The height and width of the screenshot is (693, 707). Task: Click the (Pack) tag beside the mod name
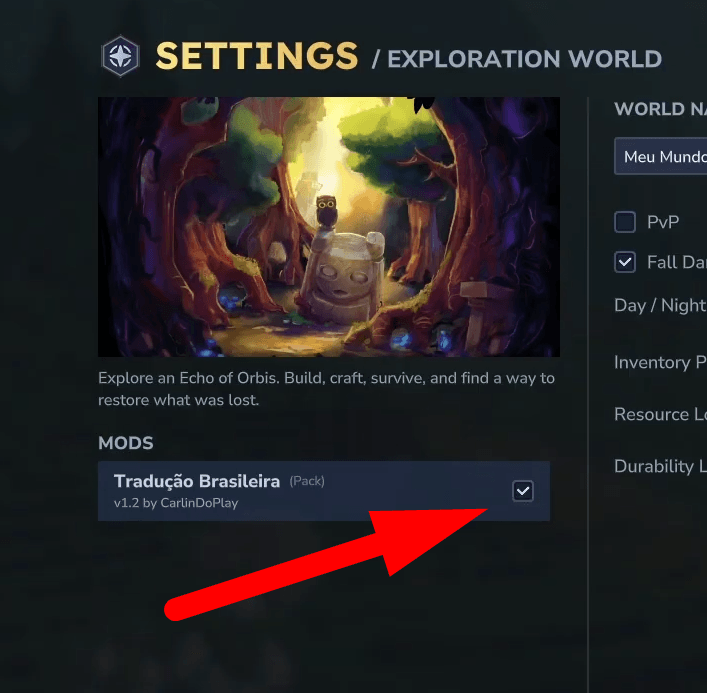coord(307,481)
